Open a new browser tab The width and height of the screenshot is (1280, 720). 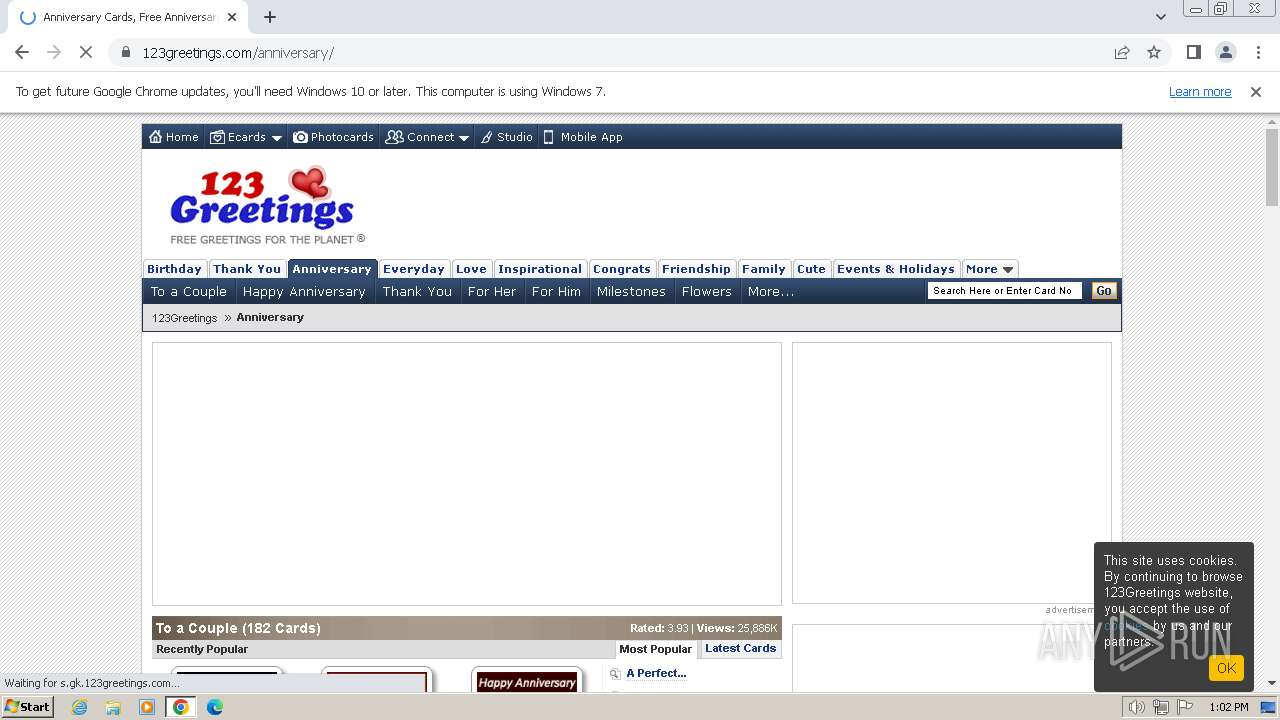point(270,17)
